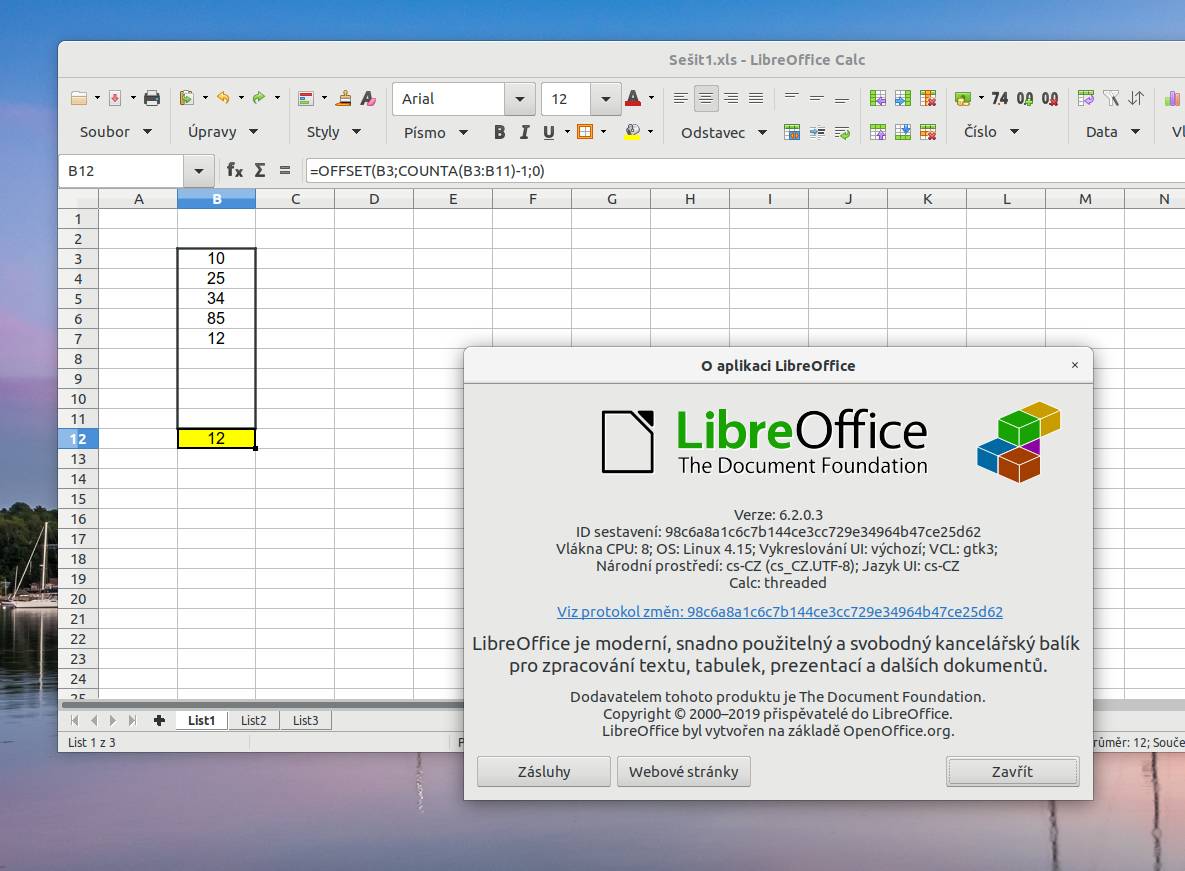Open a file with the folder icon

(x=79, y=98)
